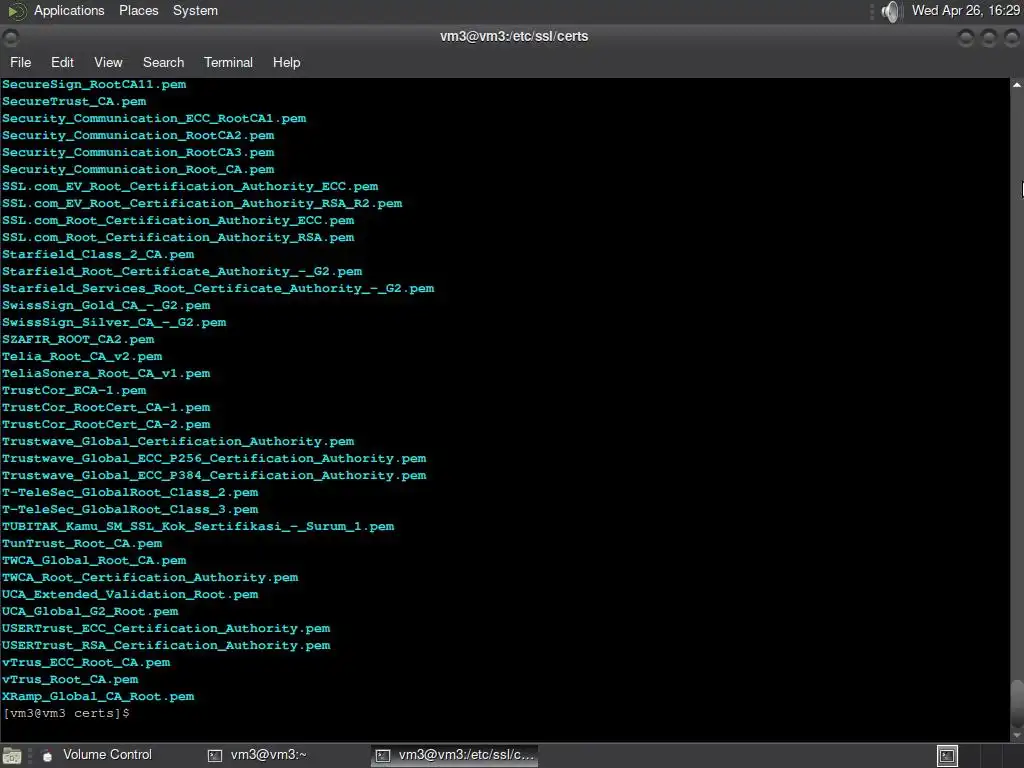1024x768 pixels.
Task: Click SecureTrust_CA.pem
Action: click(x=74, y=101)
